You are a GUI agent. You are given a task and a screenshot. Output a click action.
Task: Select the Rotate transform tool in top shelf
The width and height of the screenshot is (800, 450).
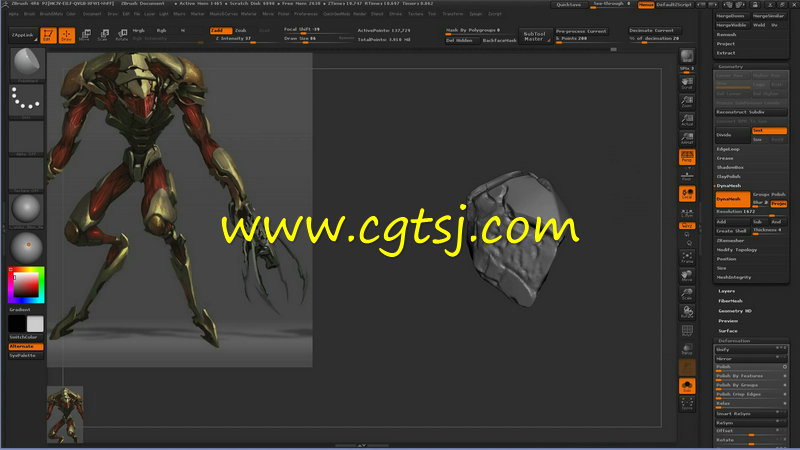click(121, 35)
